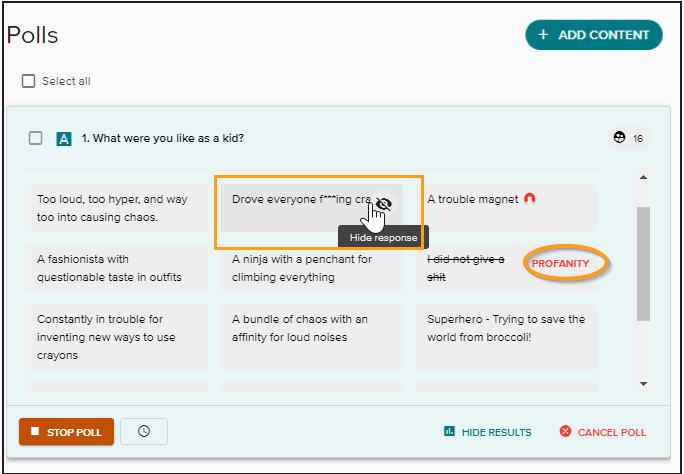Click the hide response eye icon
The width and height of the screenshot is (684, 474).
383,203
